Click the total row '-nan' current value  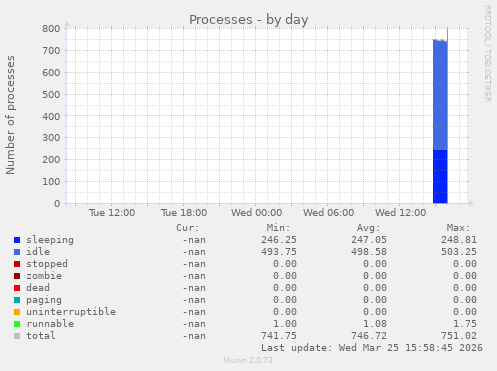(x=194, y=336)
